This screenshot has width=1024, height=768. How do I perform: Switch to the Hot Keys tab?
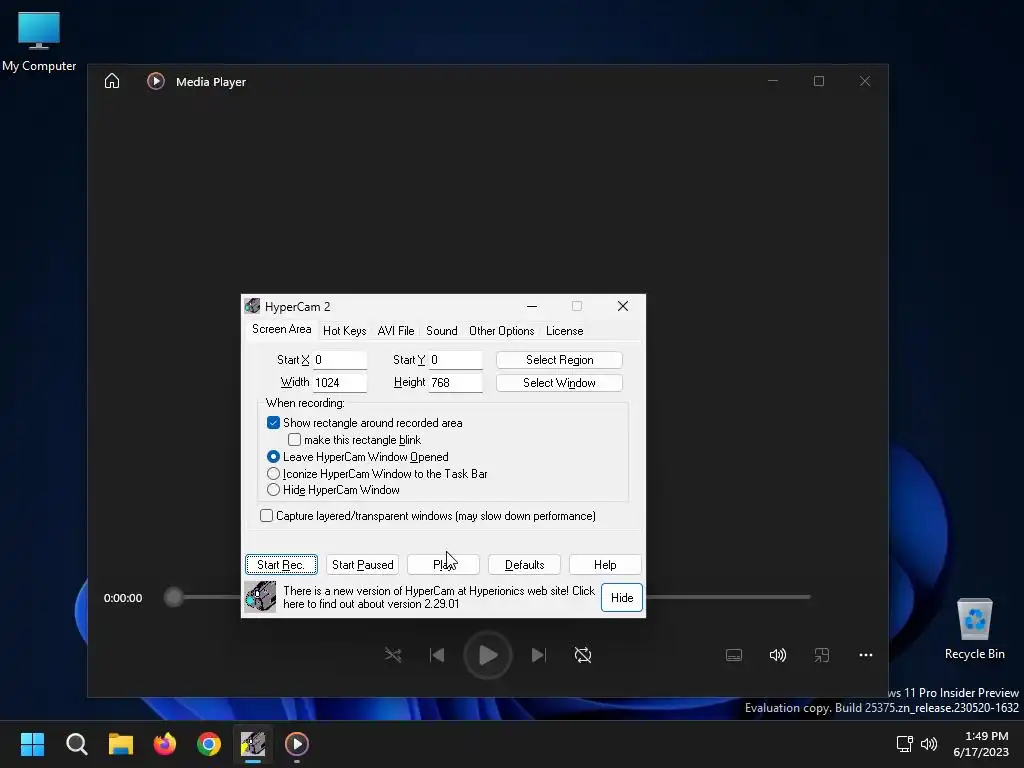(344, 330)
